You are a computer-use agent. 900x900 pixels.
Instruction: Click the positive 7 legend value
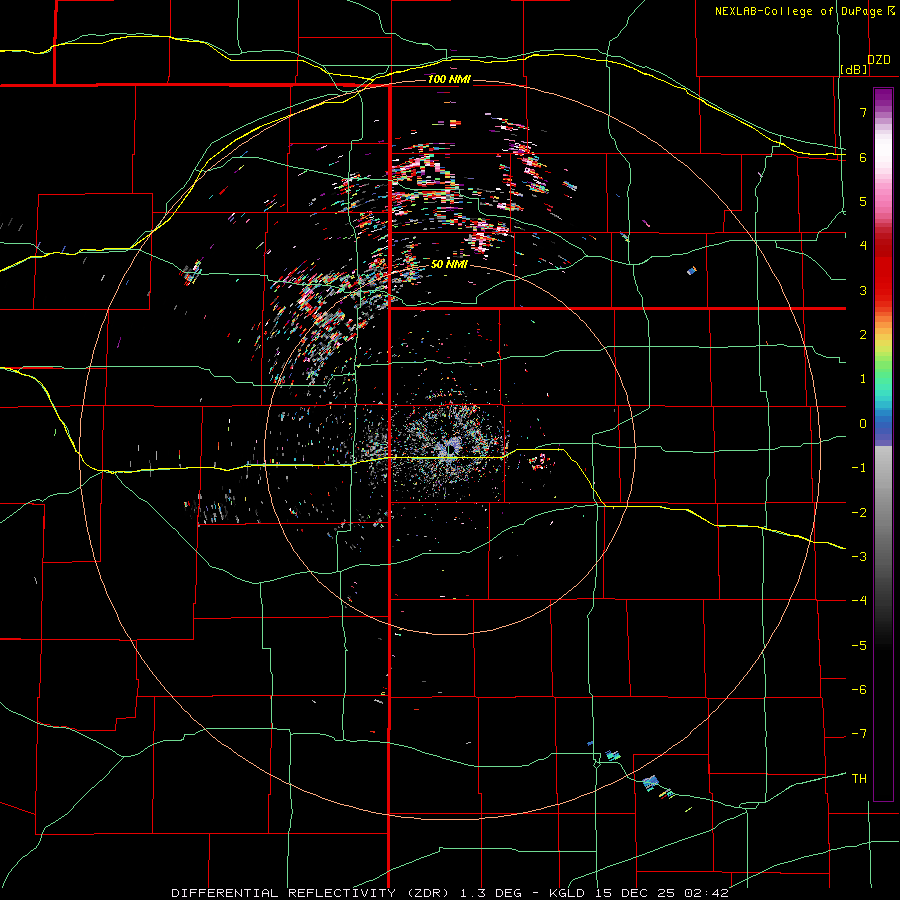(863, 112)
